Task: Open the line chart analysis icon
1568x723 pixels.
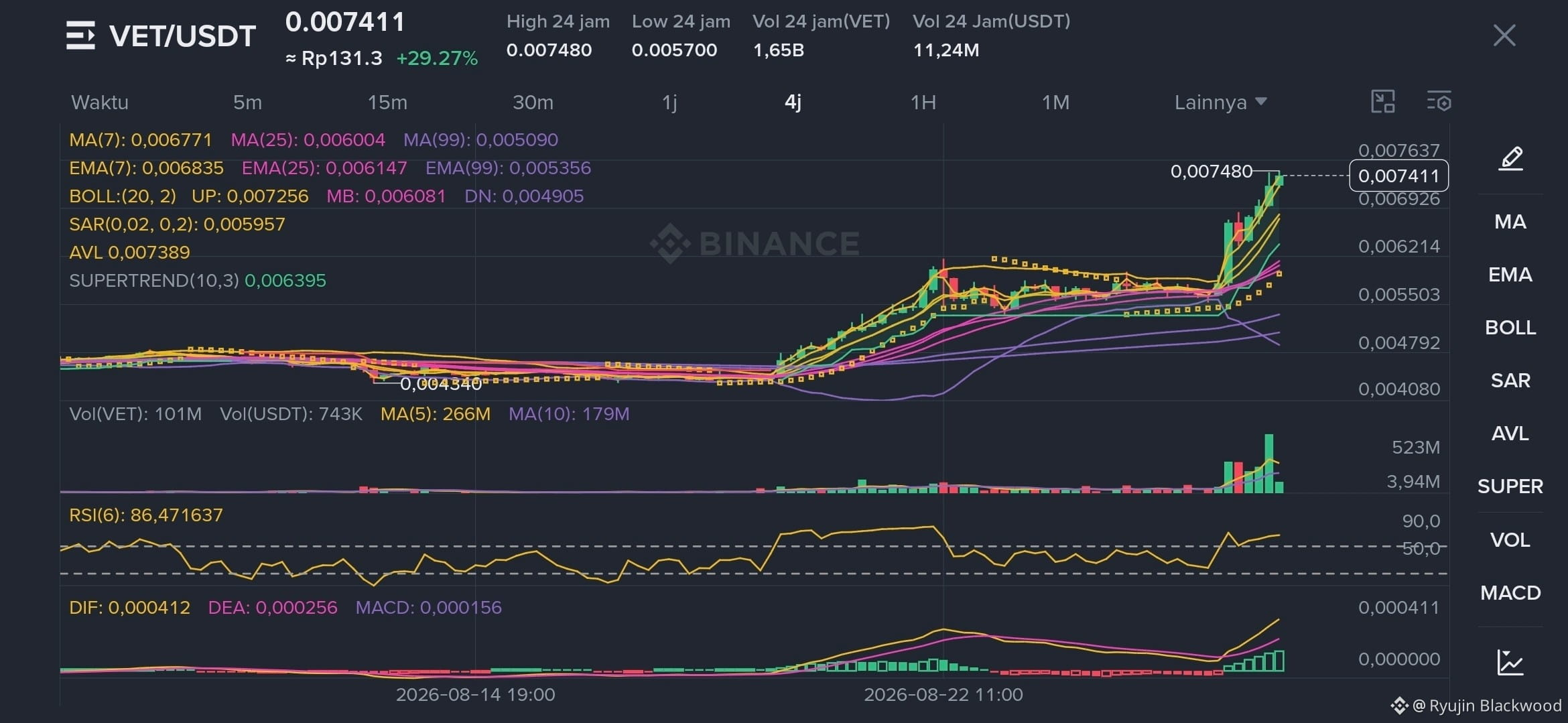Action: coord(1510,663)
